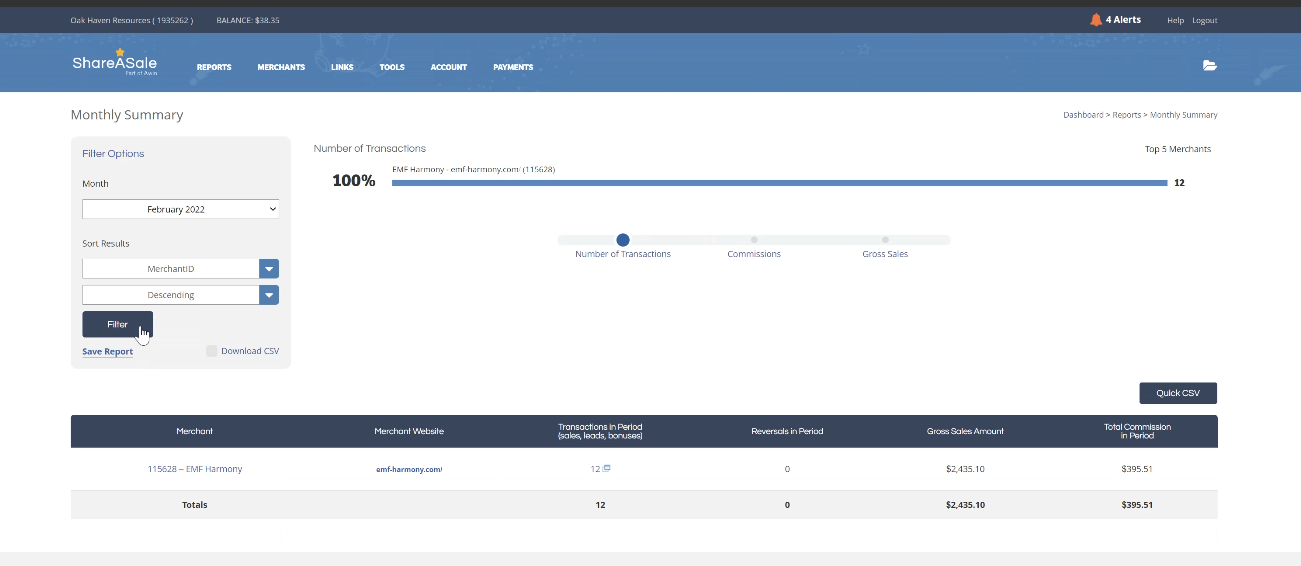Viewport: 1301px width, 566px height.
Task: Open the Month dropdown February 2022
Action: coord(180,209)
